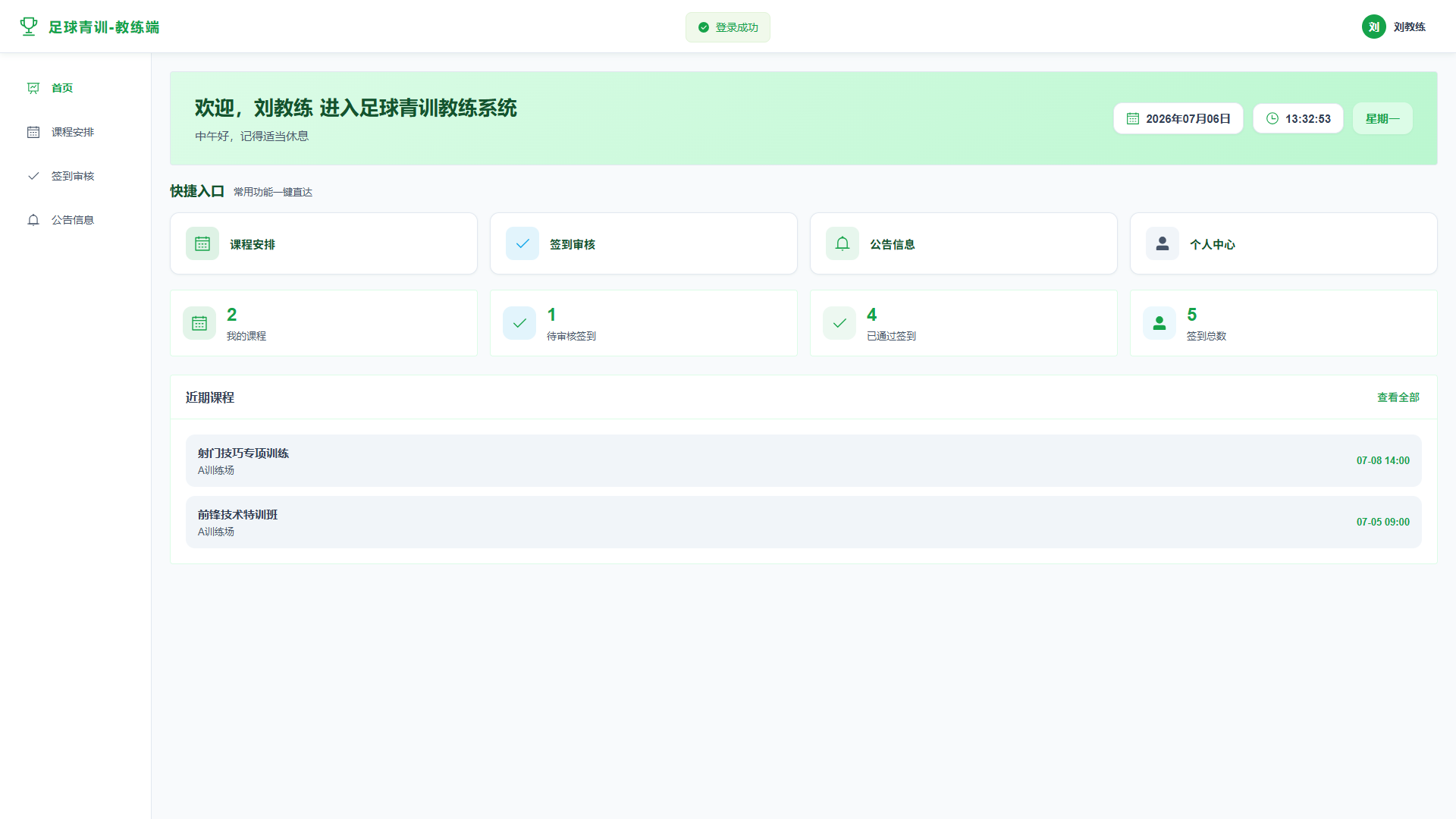The width and height of the screenshot is (1456, 819).
Task: Click 查看全部 link in 近期课程
Action: point(1398,397)
